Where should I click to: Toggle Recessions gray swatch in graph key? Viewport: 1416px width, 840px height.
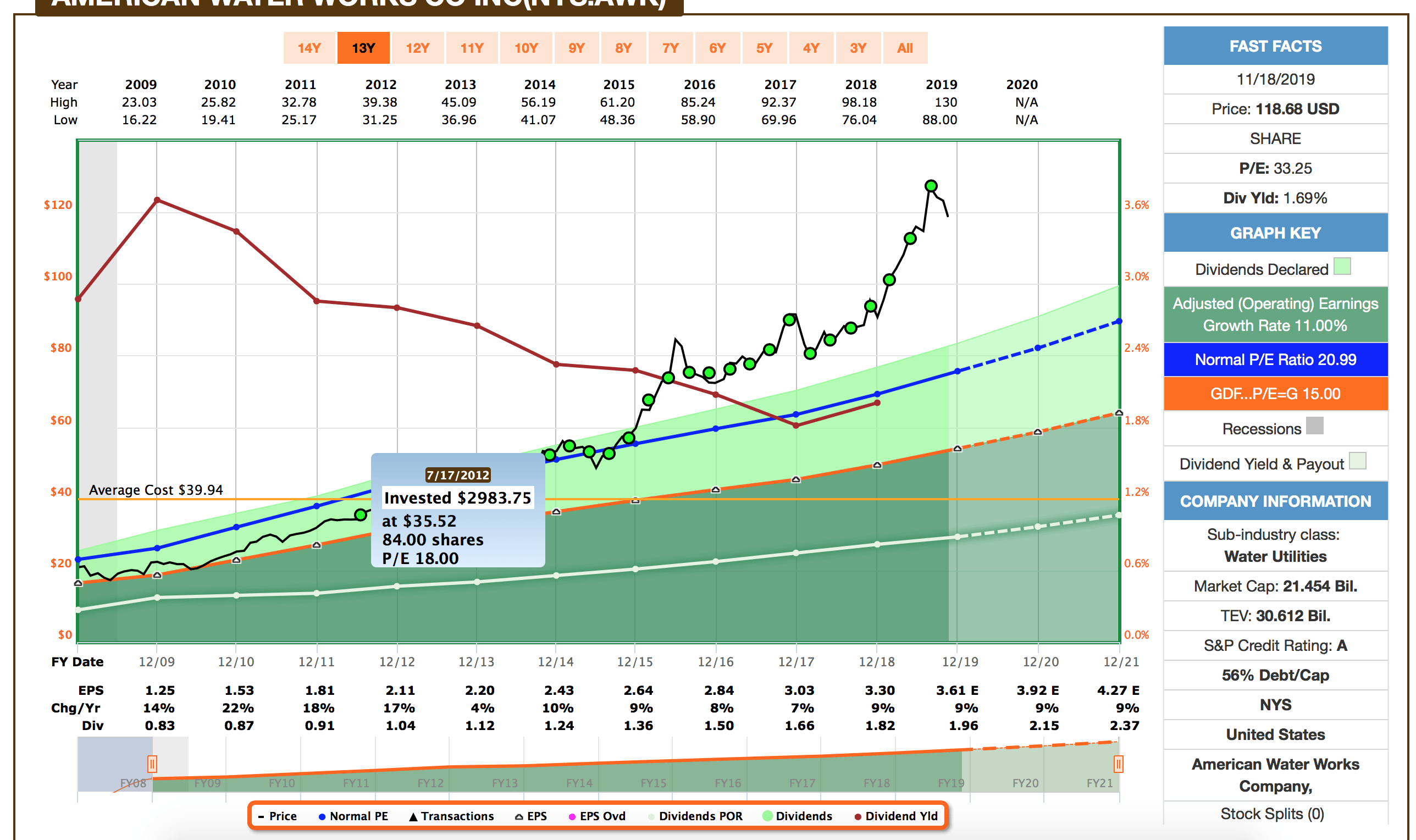(x=1314, y=425)
